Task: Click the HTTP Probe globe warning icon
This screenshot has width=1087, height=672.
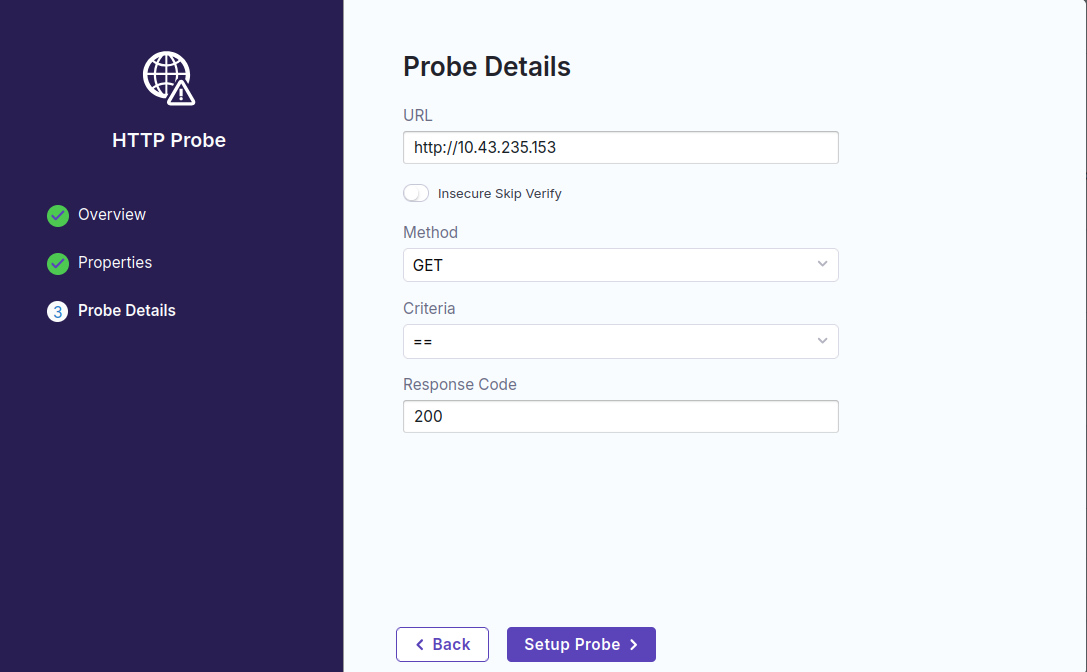Action: pos(168,78)
